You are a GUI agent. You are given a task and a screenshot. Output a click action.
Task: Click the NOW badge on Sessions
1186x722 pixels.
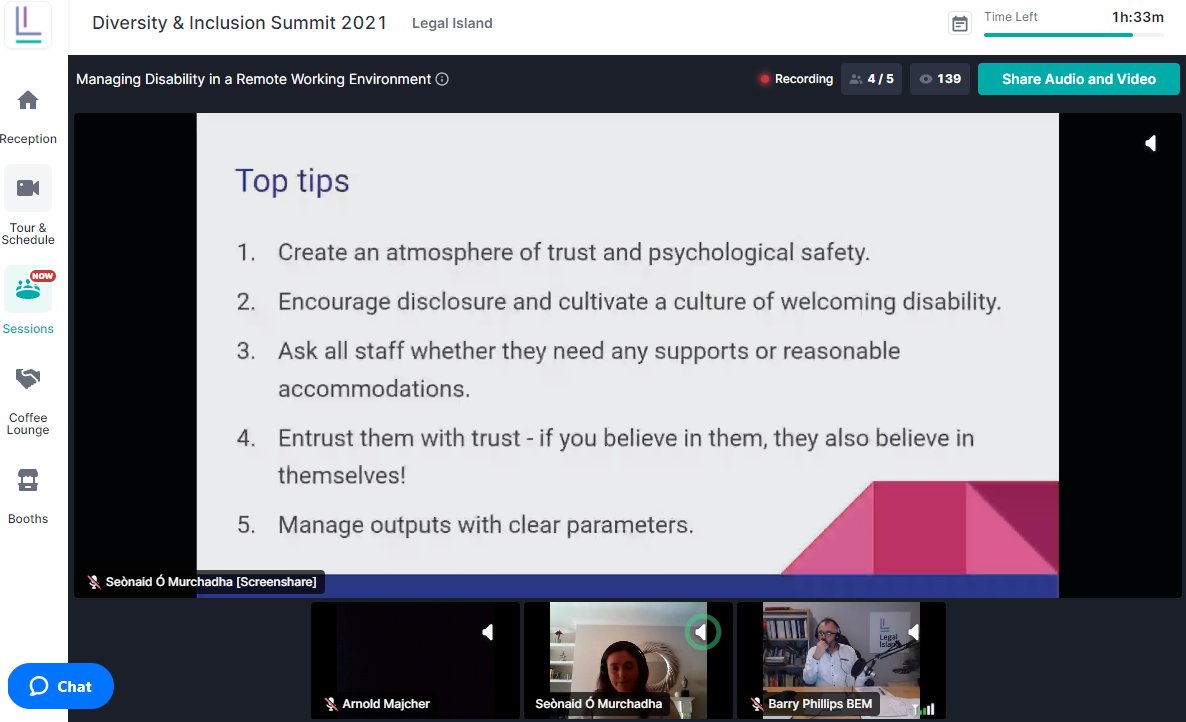coord(42,276)
